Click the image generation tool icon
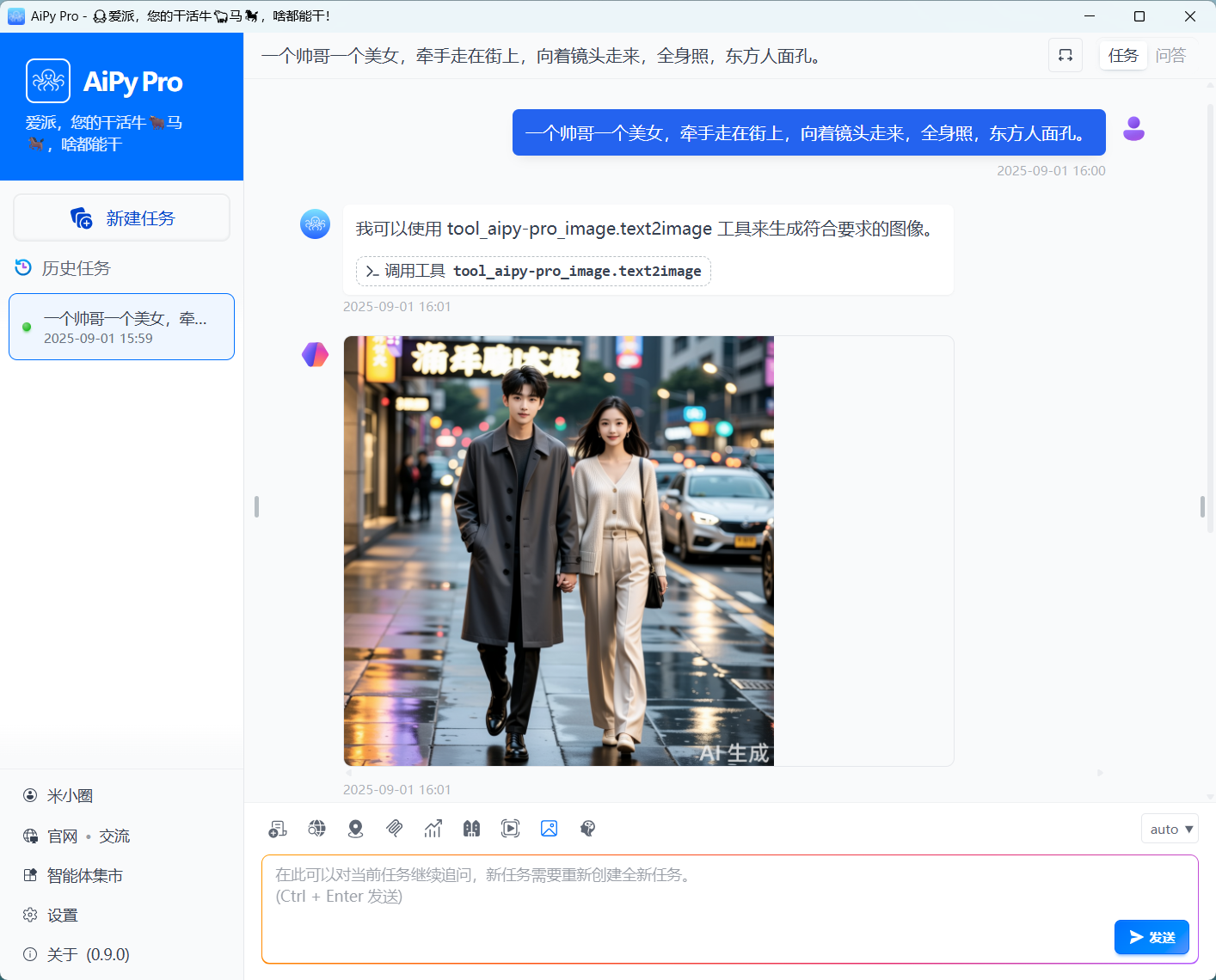The width and height of the screenshot is (1216, 980). click(x=549, y=828)
